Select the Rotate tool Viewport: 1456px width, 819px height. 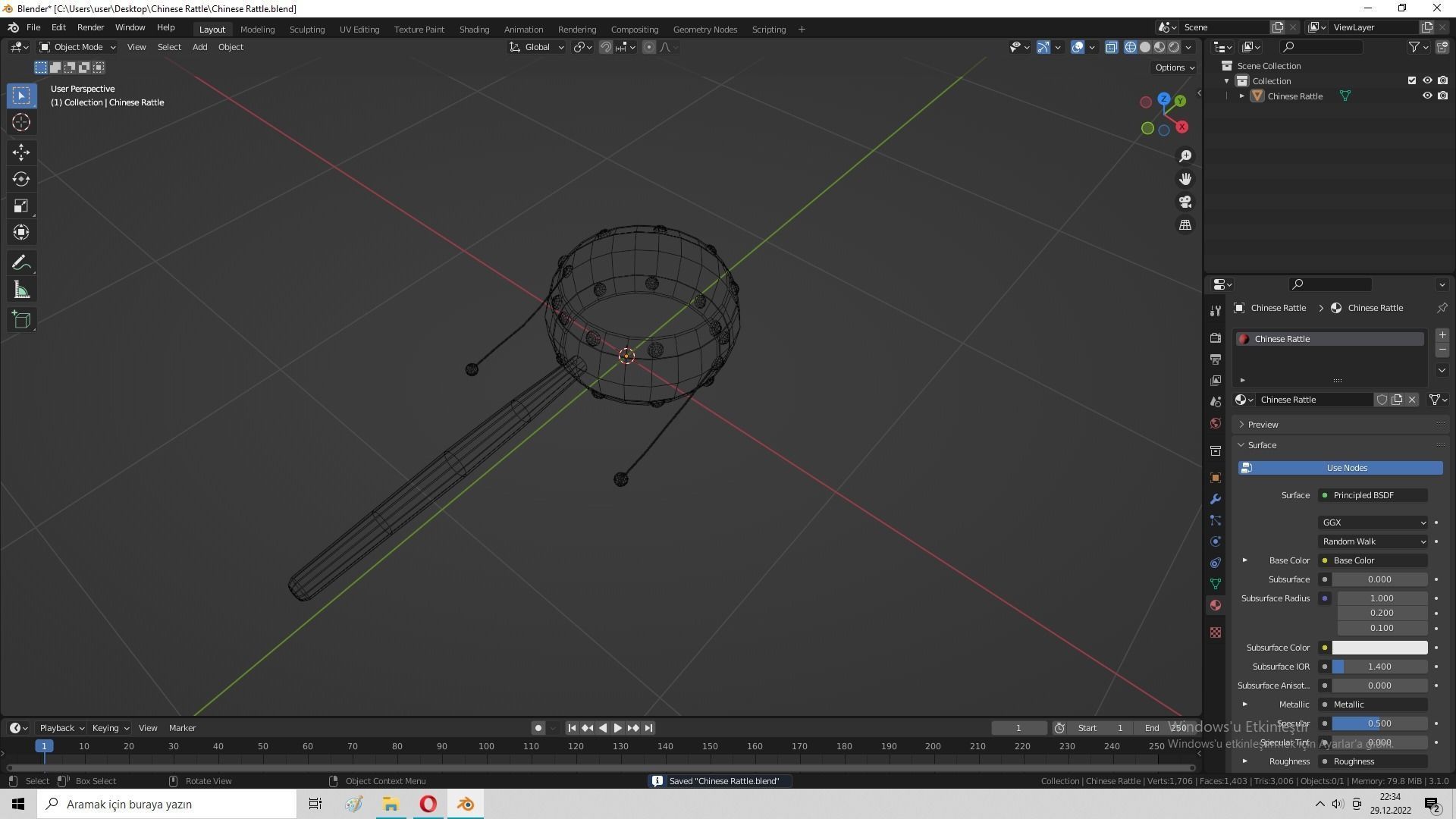(x=21, y=179)
